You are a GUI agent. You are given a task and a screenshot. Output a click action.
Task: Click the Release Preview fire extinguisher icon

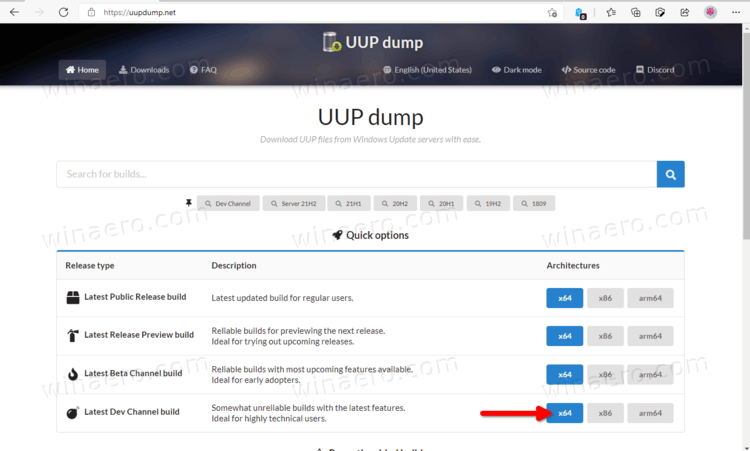[73, 336]
